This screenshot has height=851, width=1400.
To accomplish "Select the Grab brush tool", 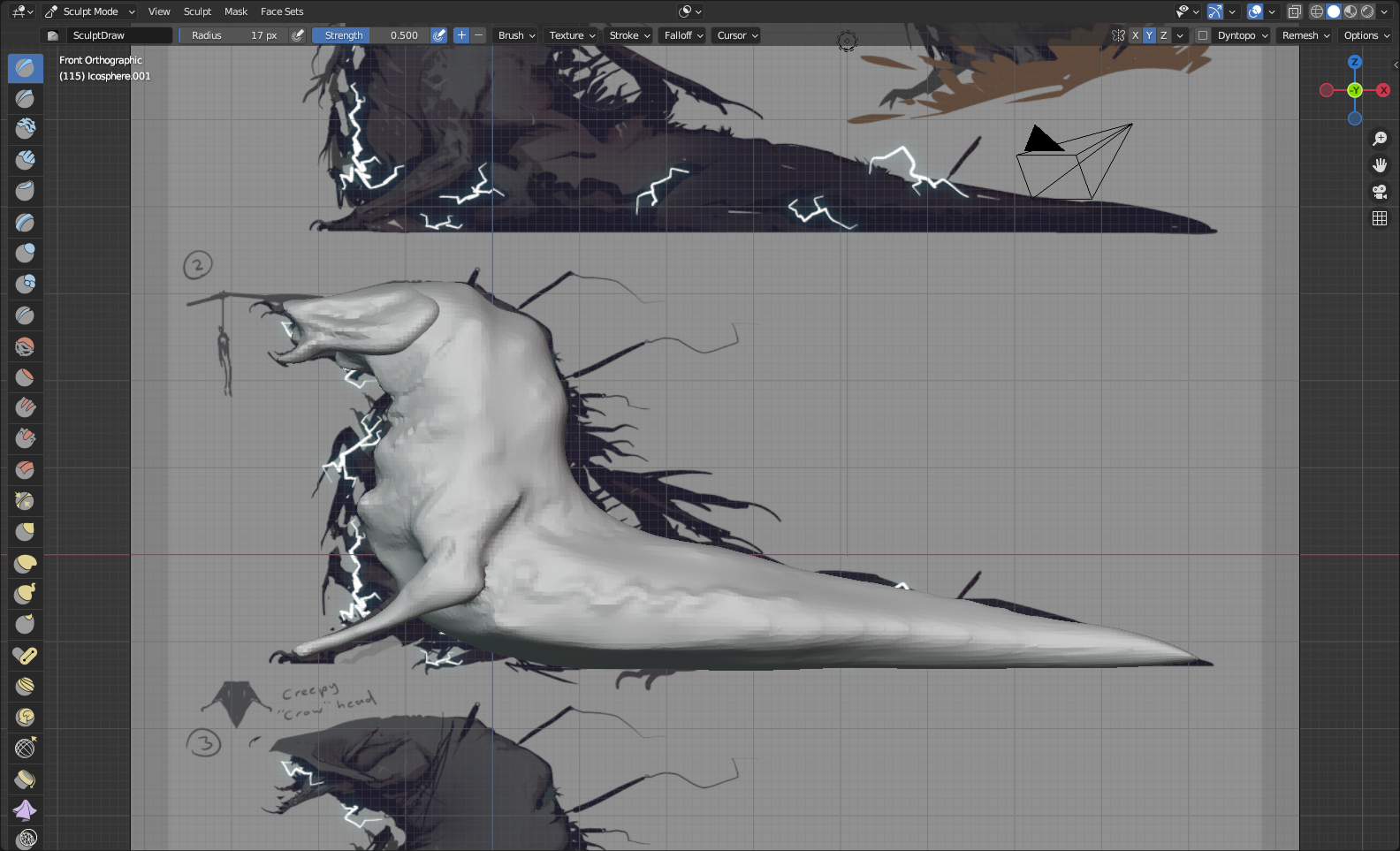I will click(26, 532).
